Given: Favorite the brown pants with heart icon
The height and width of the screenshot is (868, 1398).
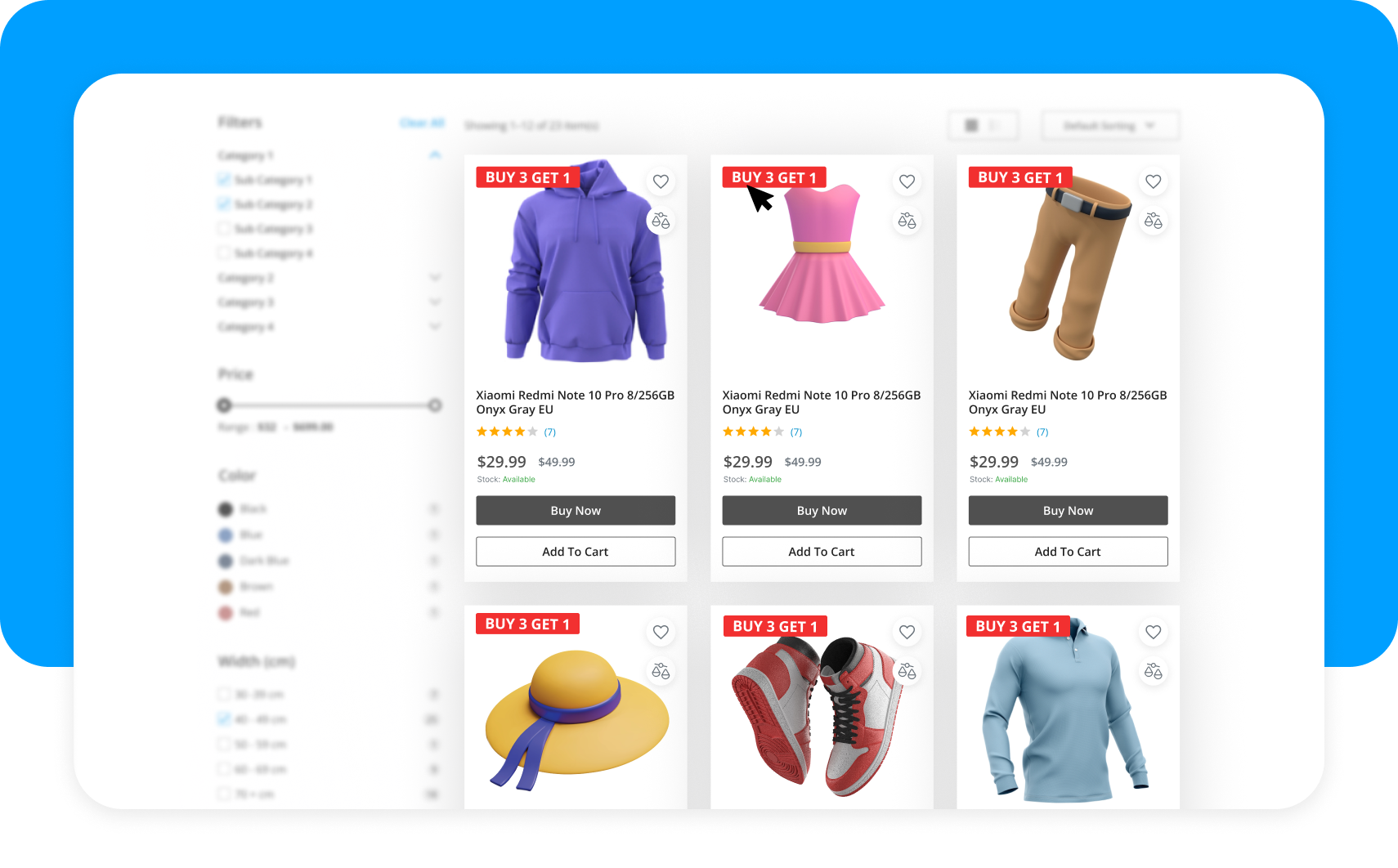Looking at the screenshot, I should [x=1153, y=181].
